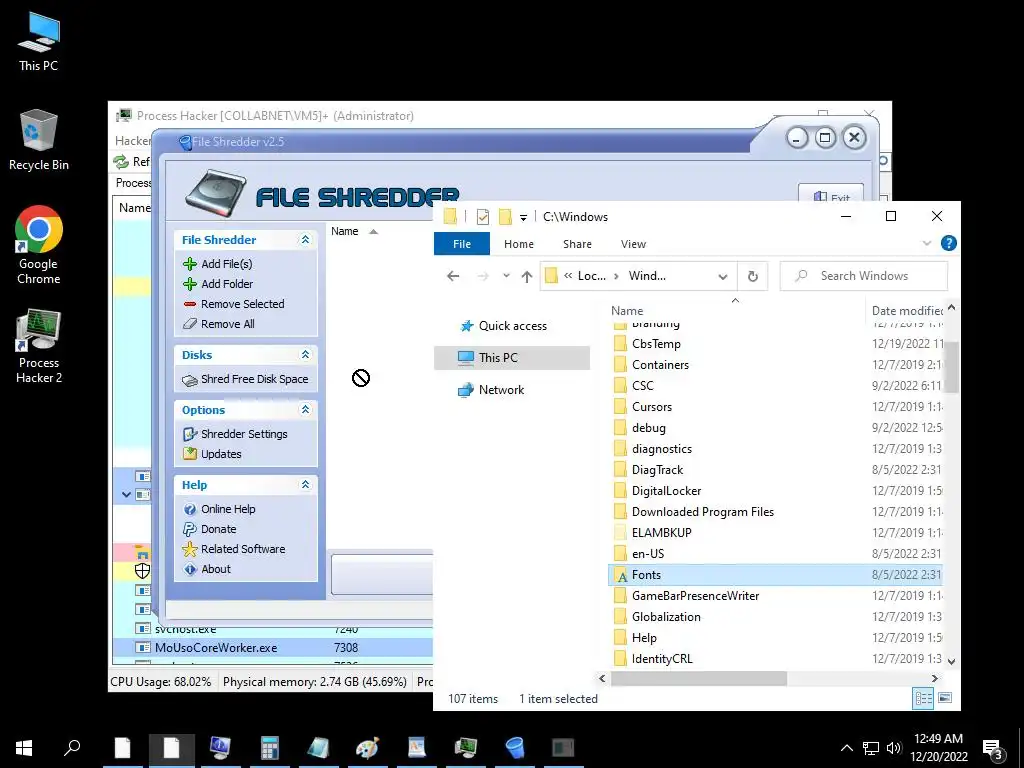The image size is (1024, 768).
Task: Open address bar history dropdown
Action: tap(723, 276)
